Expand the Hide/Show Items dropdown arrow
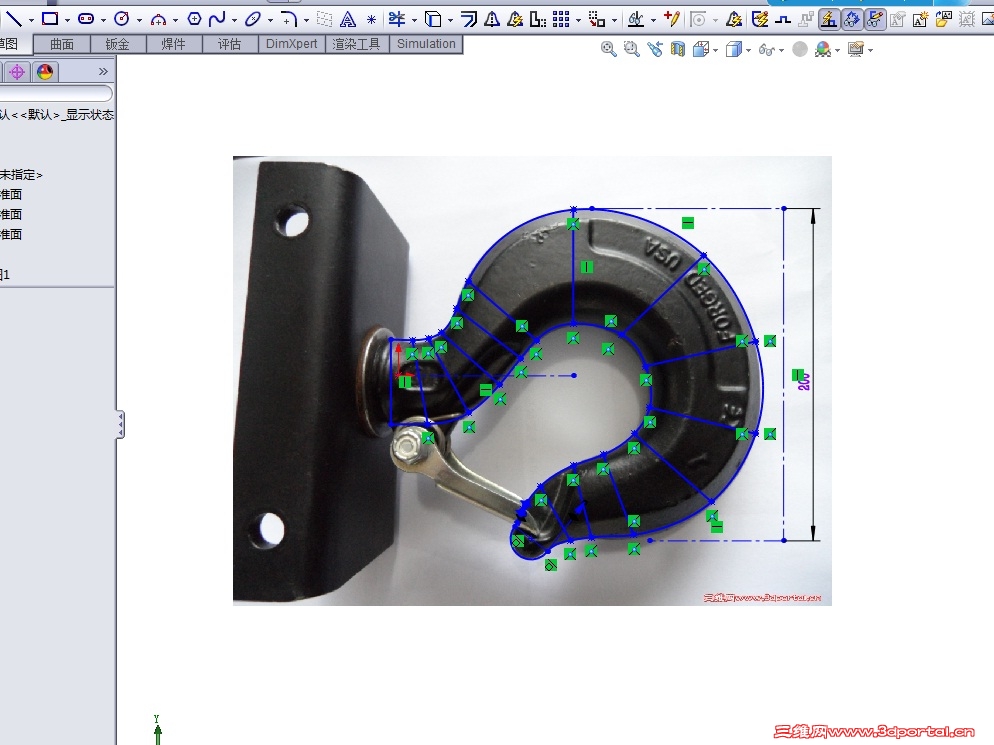Screen dimensions: 994x745 click(781, 50)
